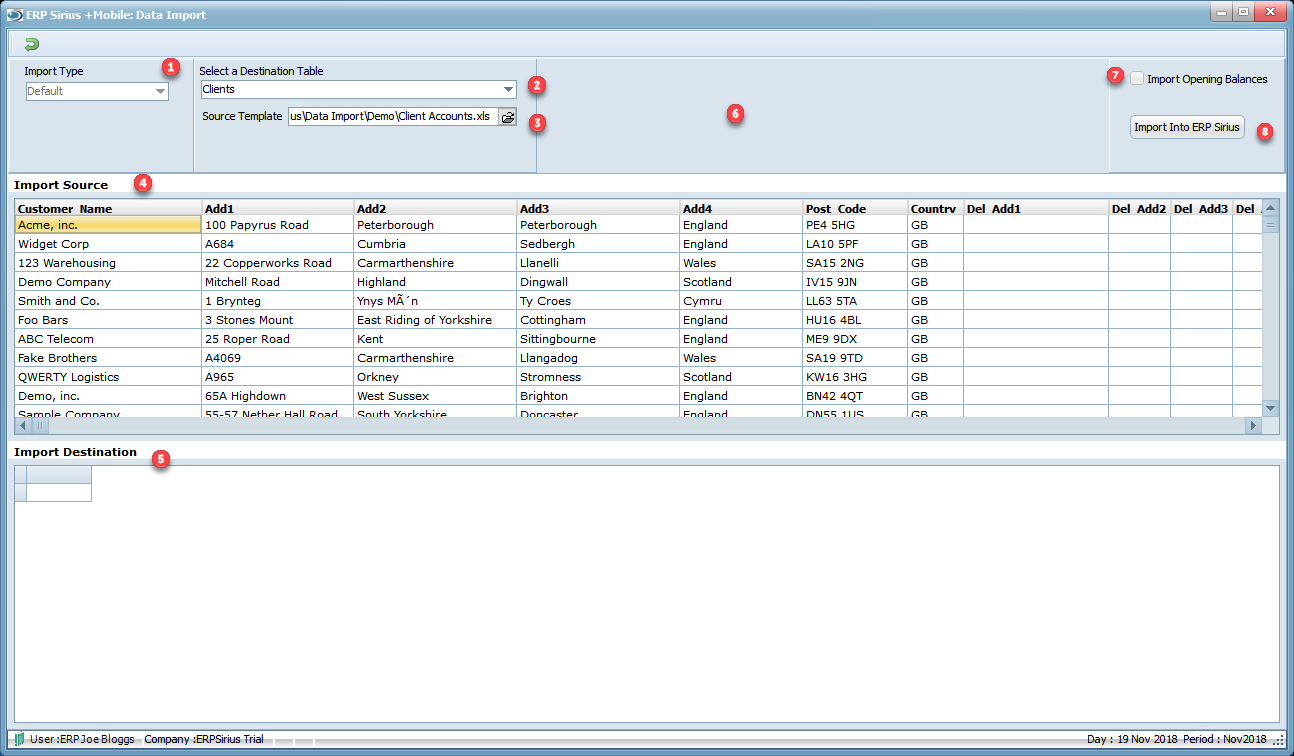The height and width of the screenshot is (756, 1294).
Task: Click the source grid horizontal scroll left arrow
Action: (23, 425)
